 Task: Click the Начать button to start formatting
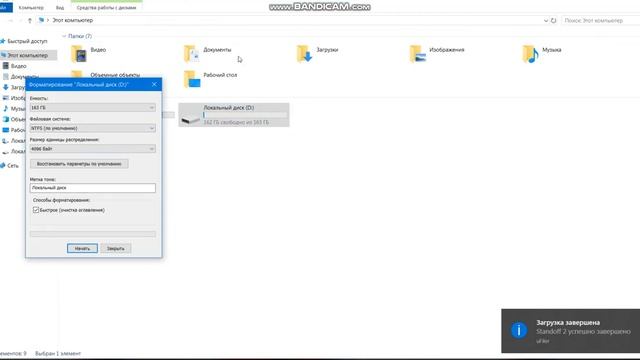pos(82,248)
